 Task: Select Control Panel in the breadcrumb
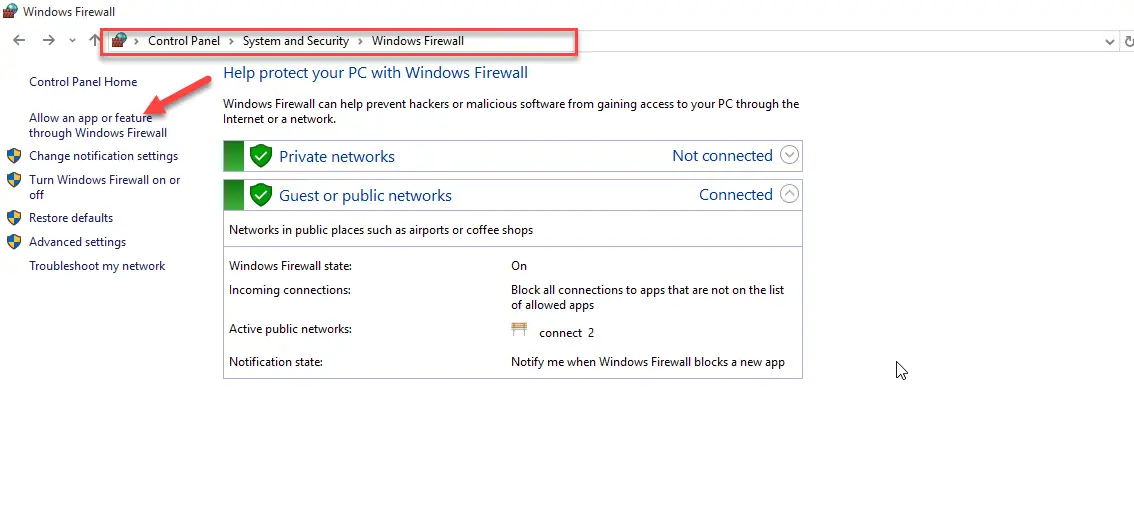click(184, 41)
